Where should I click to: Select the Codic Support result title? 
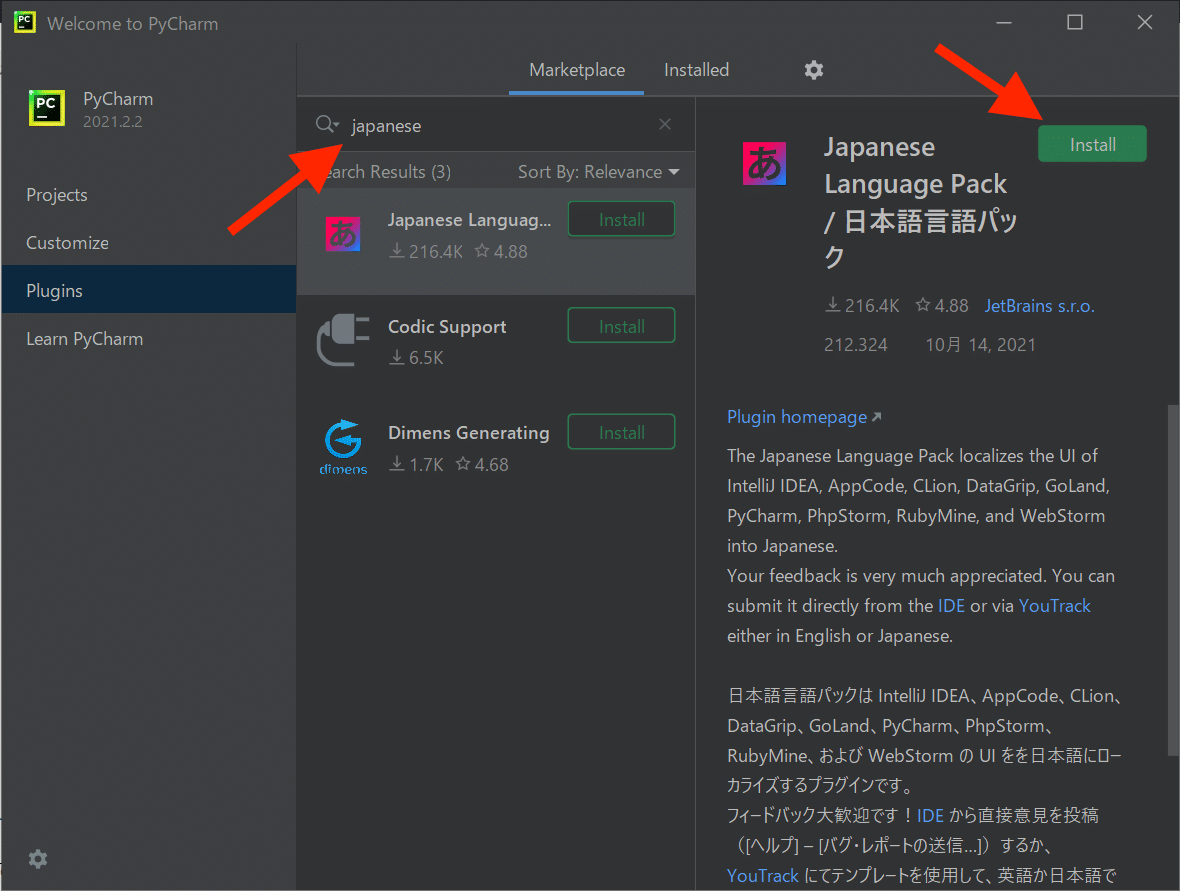[447, 327]
